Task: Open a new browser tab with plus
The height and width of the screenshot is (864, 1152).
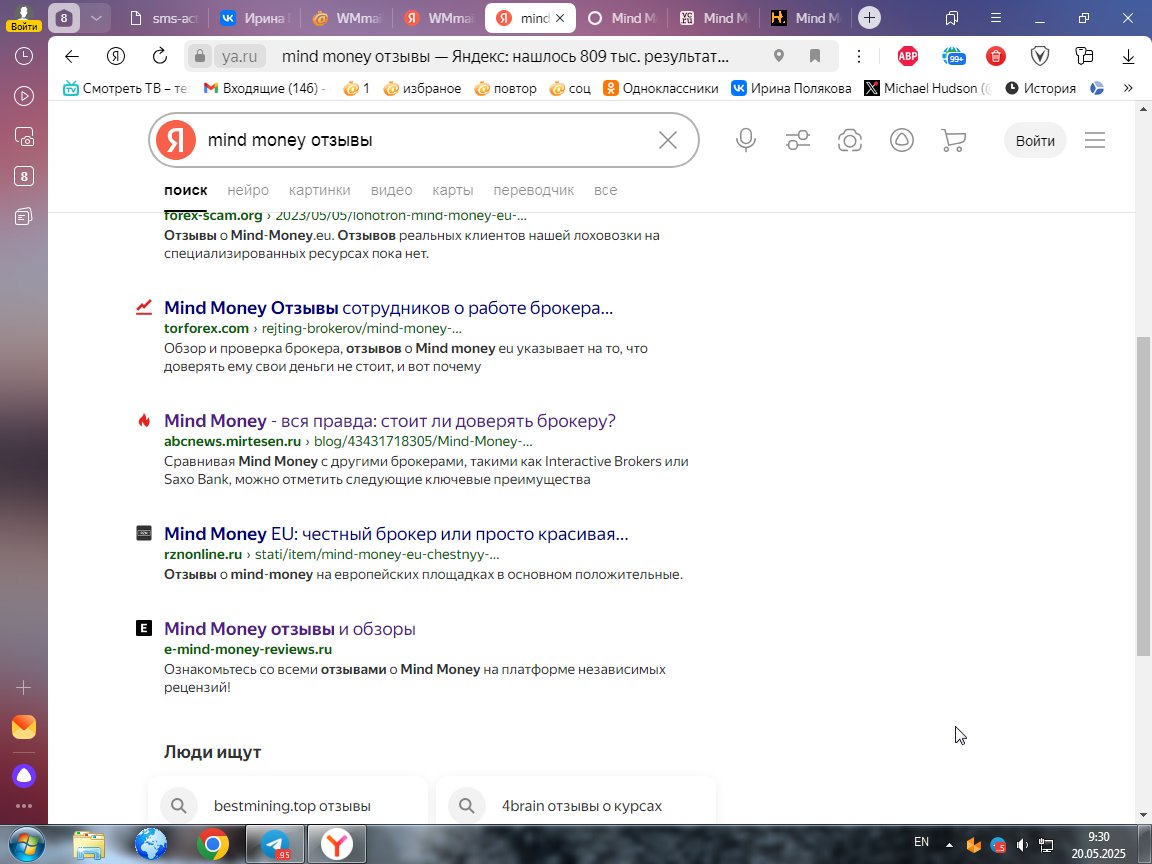Action: coord(869,18)
